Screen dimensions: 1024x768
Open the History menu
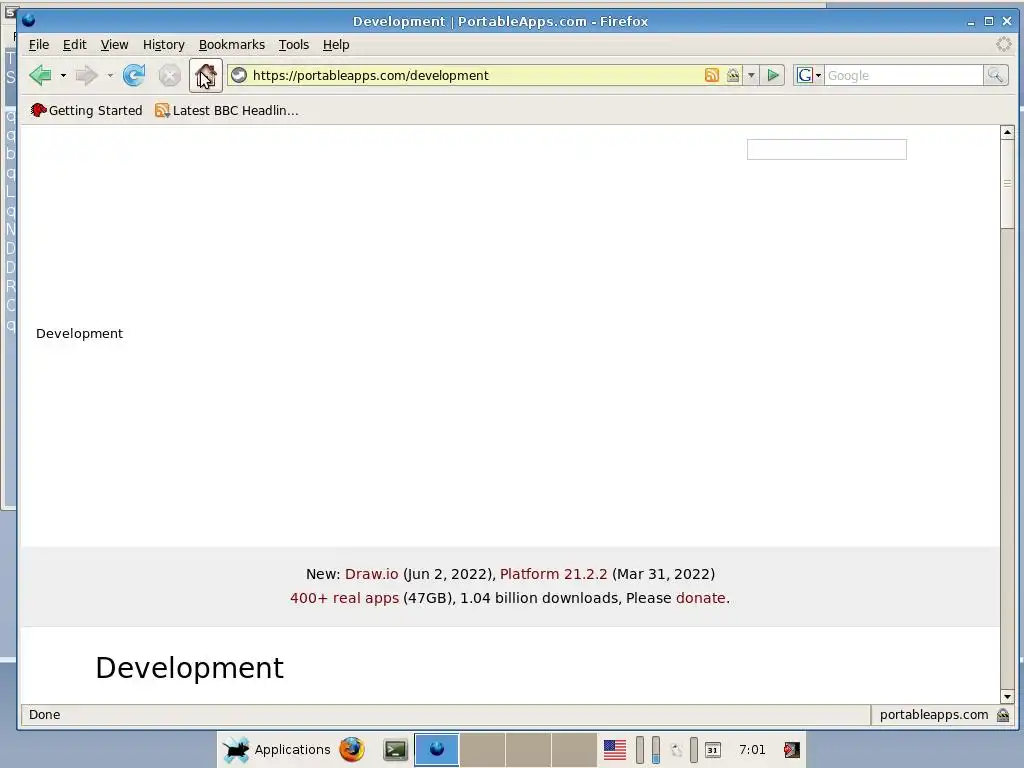(163, 44)
